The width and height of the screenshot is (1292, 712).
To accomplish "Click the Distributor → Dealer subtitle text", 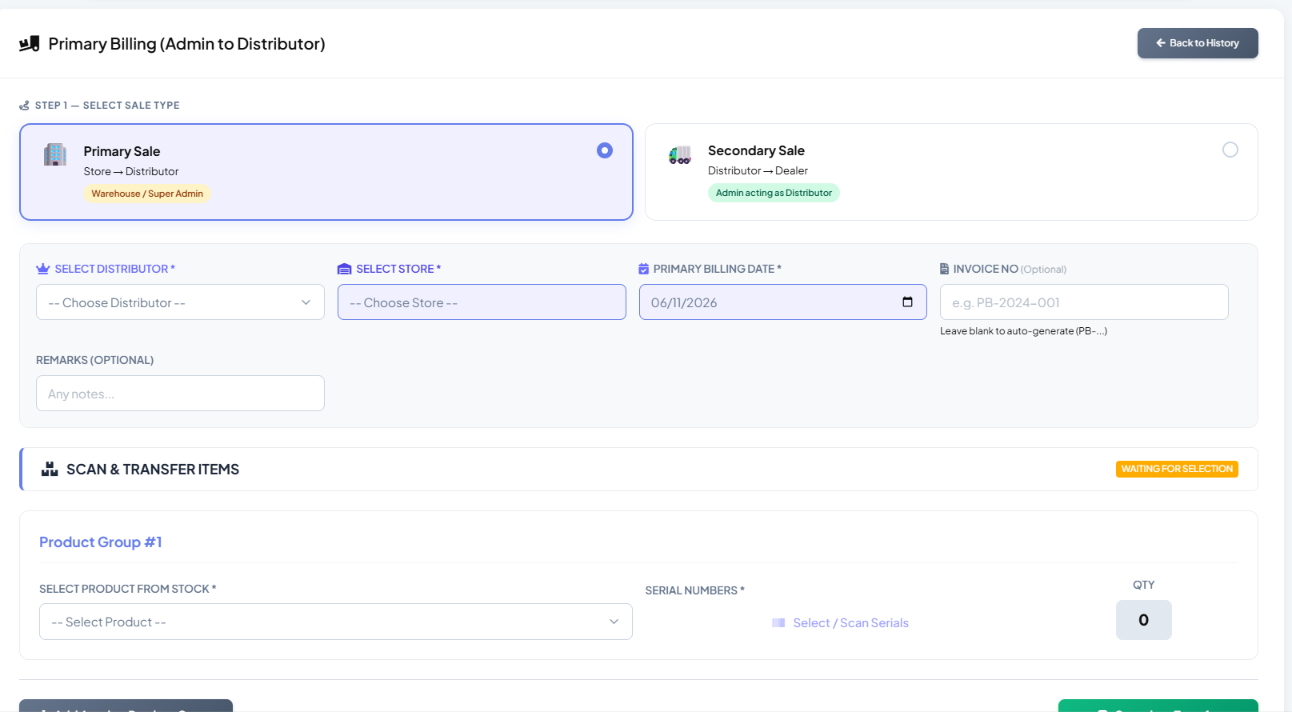I will click(758, 171).
